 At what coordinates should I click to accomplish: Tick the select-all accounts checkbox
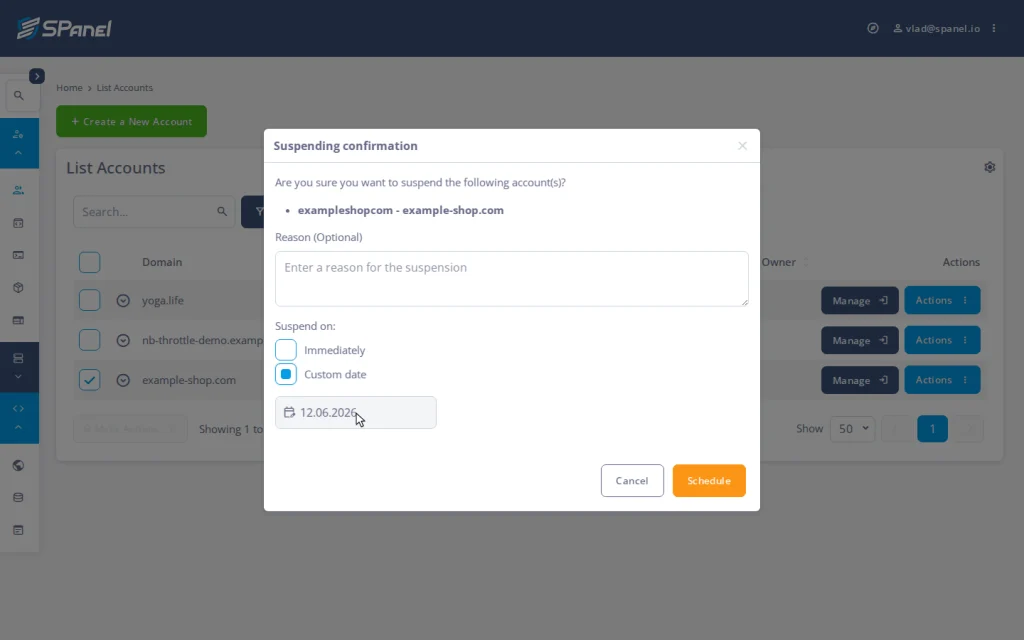point(89,262)
